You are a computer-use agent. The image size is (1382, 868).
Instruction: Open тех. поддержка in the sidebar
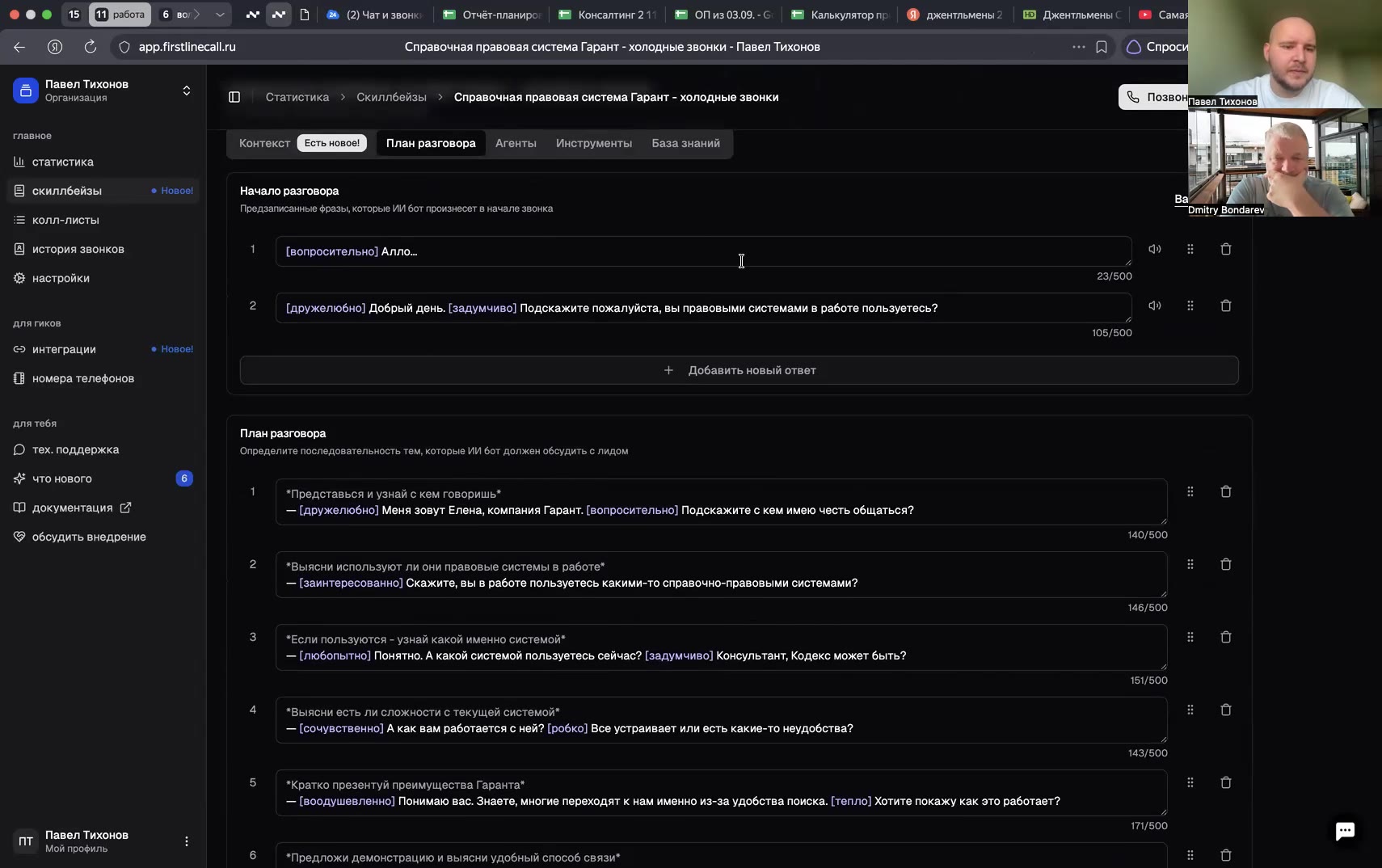tap(103, 449)
